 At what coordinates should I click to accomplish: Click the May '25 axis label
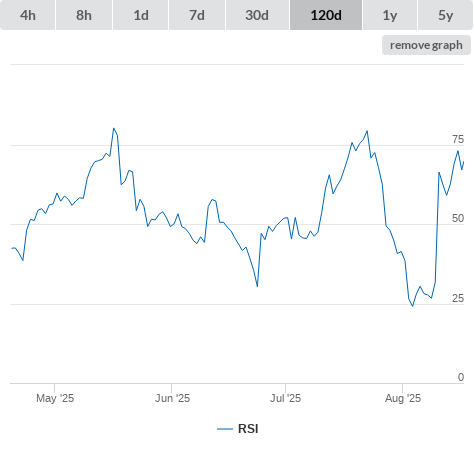click(x=55, y=398)
